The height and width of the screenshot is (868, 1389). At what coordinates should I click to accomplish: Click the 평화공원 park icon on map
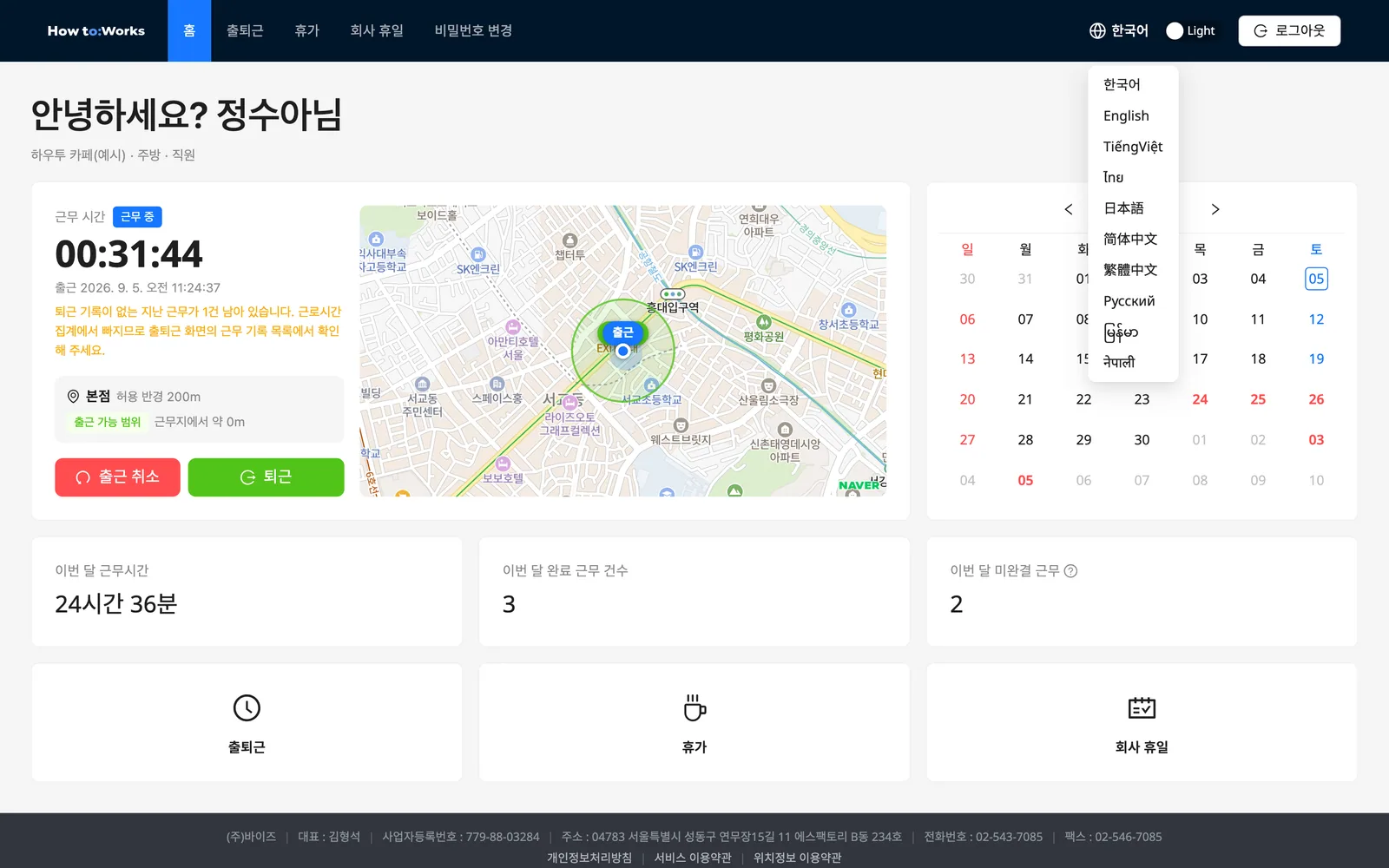click(x=764, y=322)
